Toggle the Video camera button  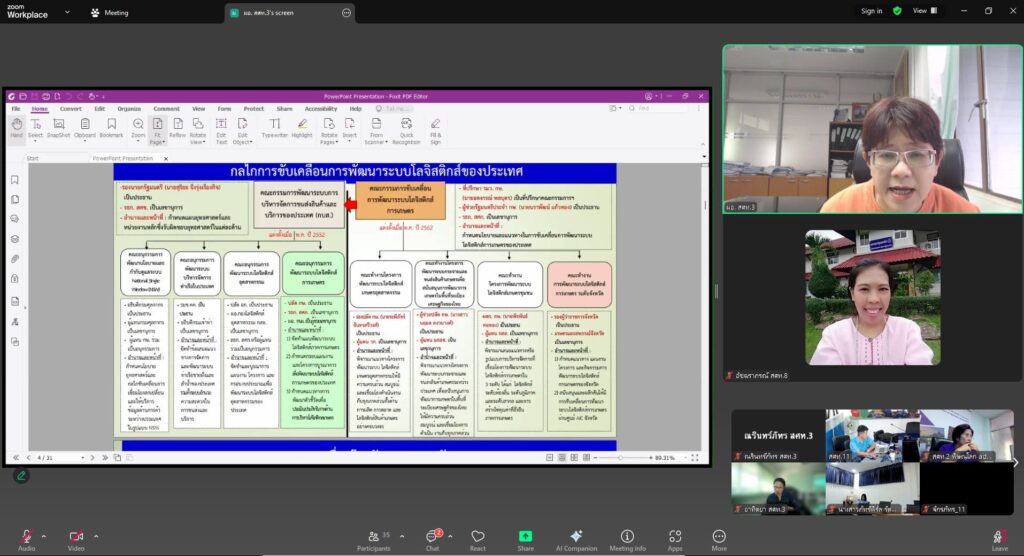(75, 537)
